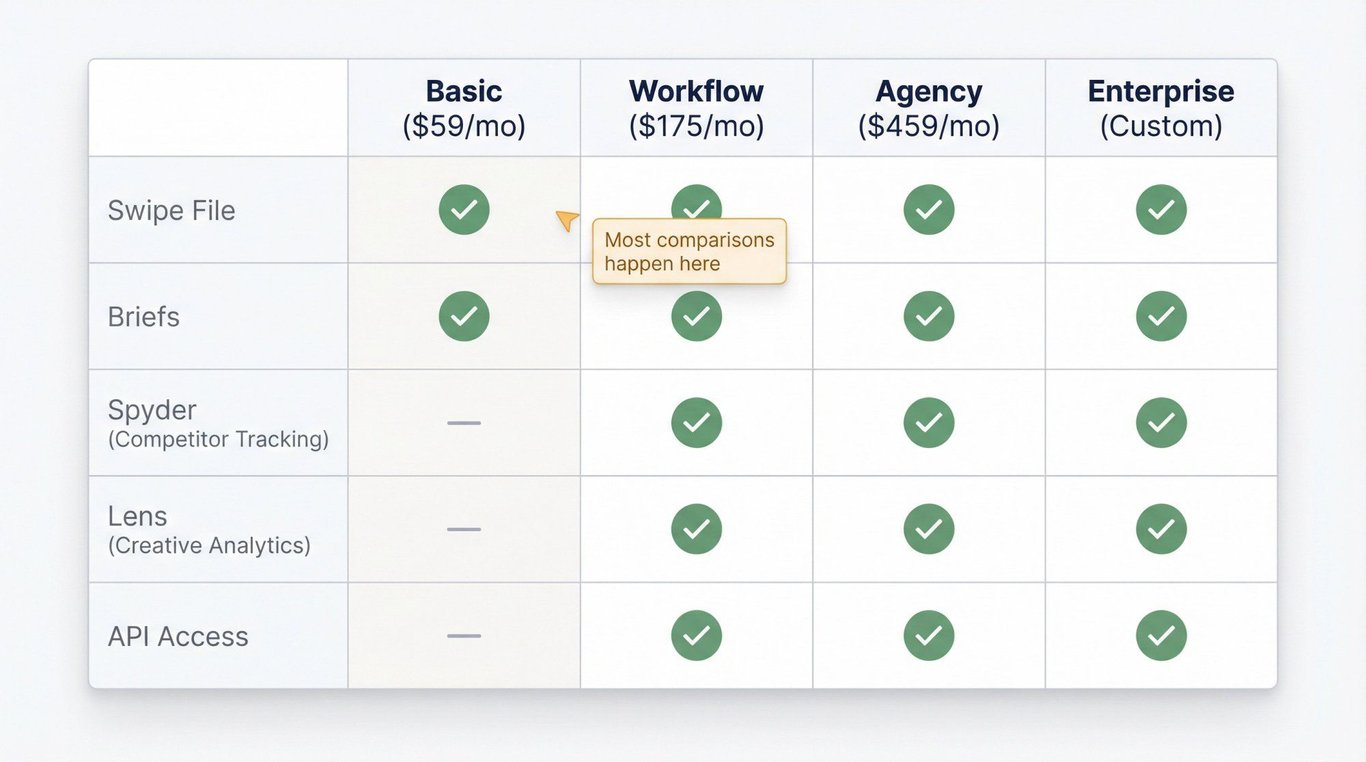Click the Basic plan Briefs checkmark
Screen dimensions: 1366x762
click(x=464, y=316)
